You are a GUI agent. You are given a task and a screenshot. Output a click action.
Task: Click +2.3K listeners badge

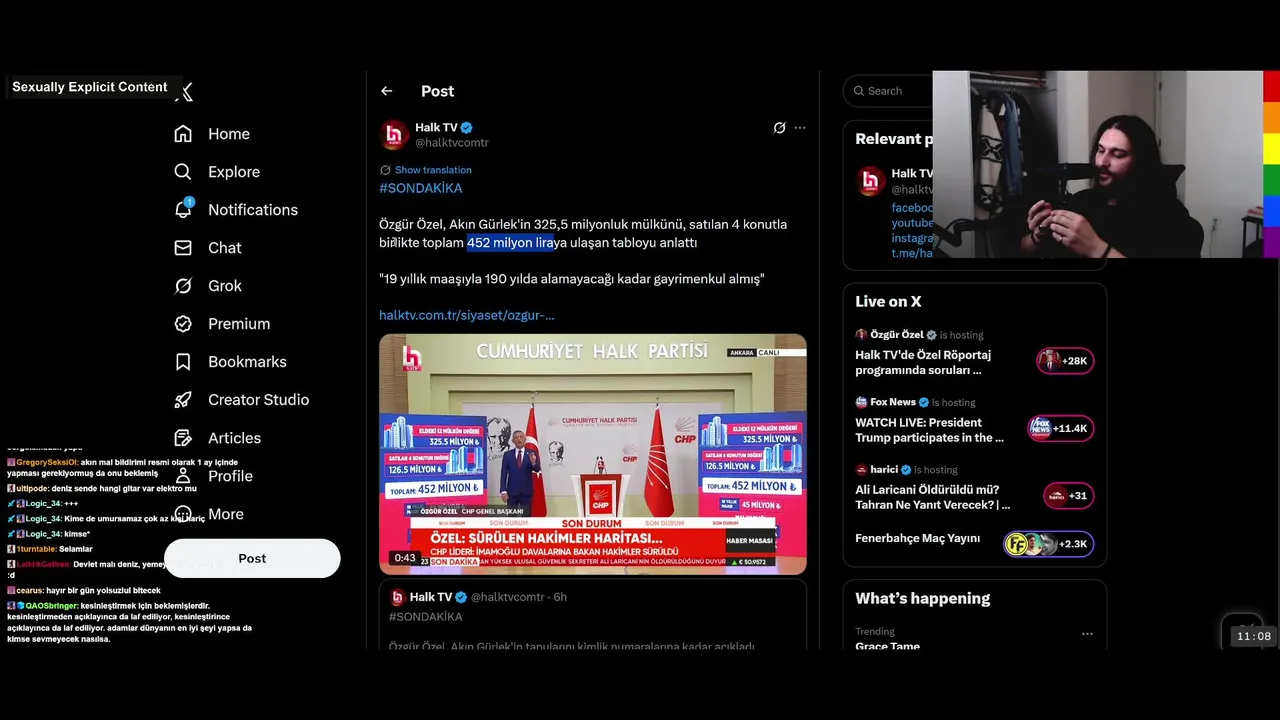pos(1049,544)
